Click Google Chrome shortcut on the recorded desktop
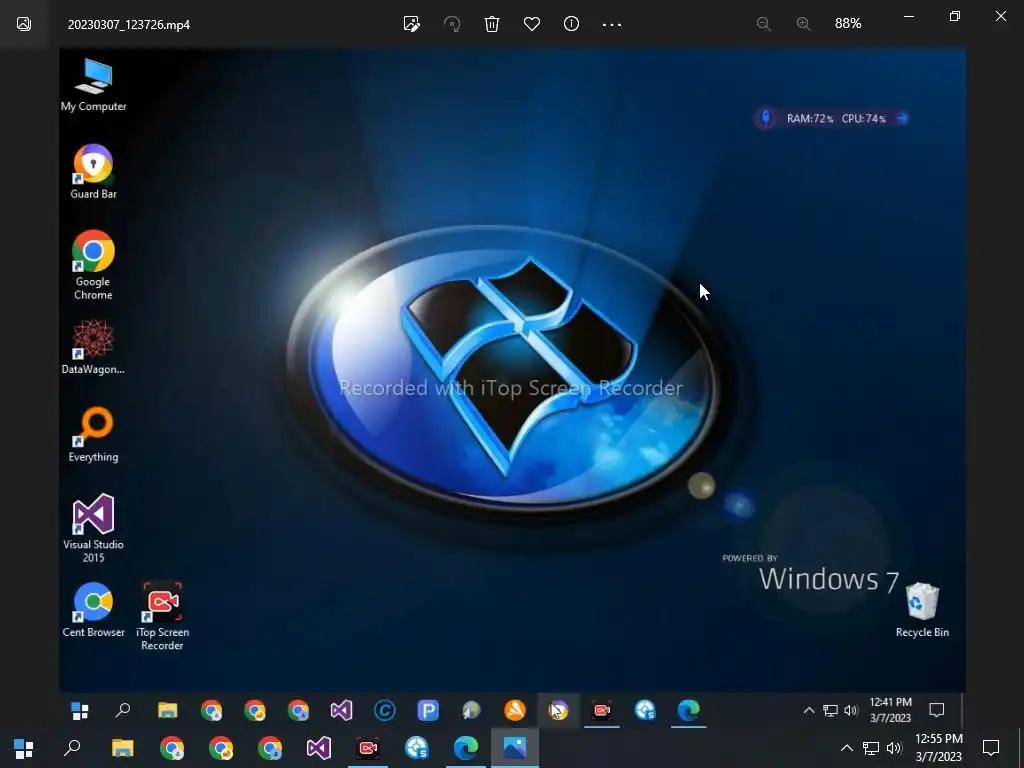Viewport: 1024px width, 768px height. pyautogui.click(x=93, y=264)
